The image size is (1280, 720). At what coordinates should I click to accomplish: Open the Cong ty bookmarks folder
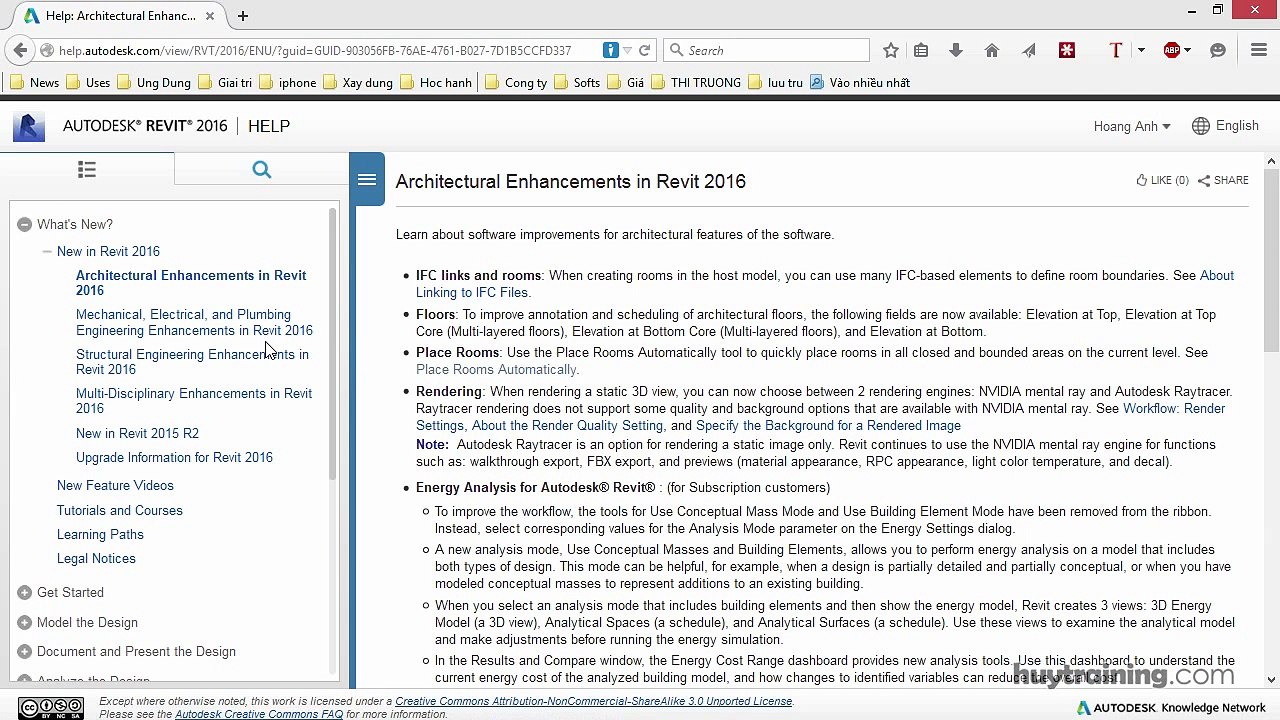(516, 82)
